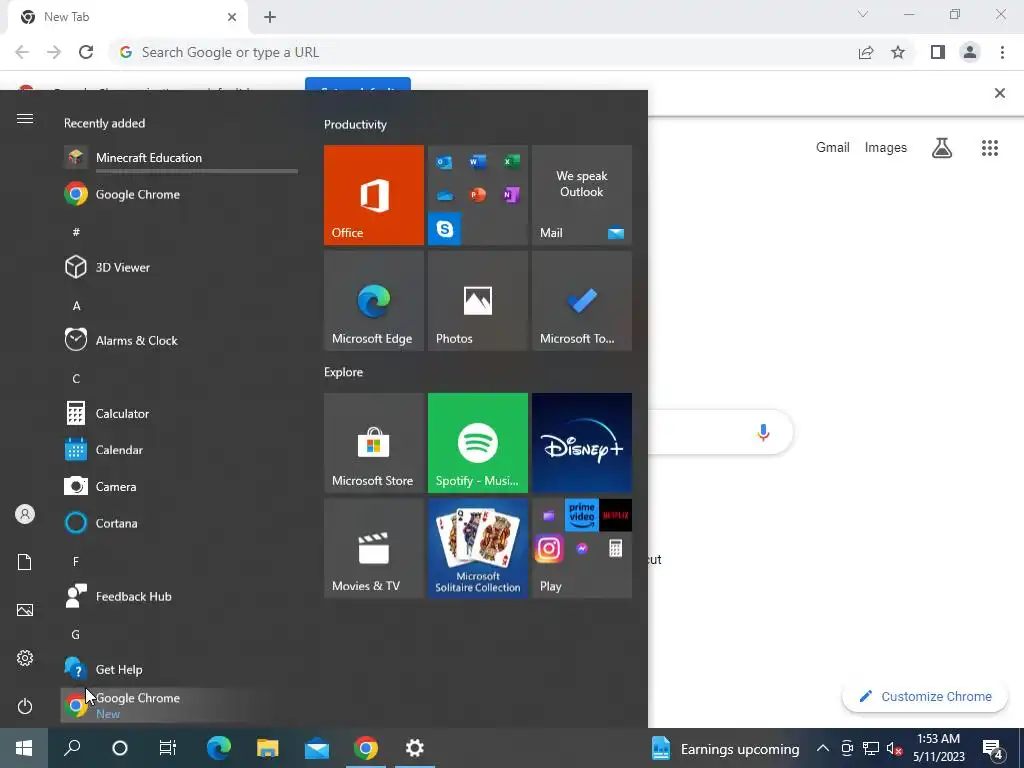
Task: Open Documents from the Start sidebar
Action: tap(25, 562)
